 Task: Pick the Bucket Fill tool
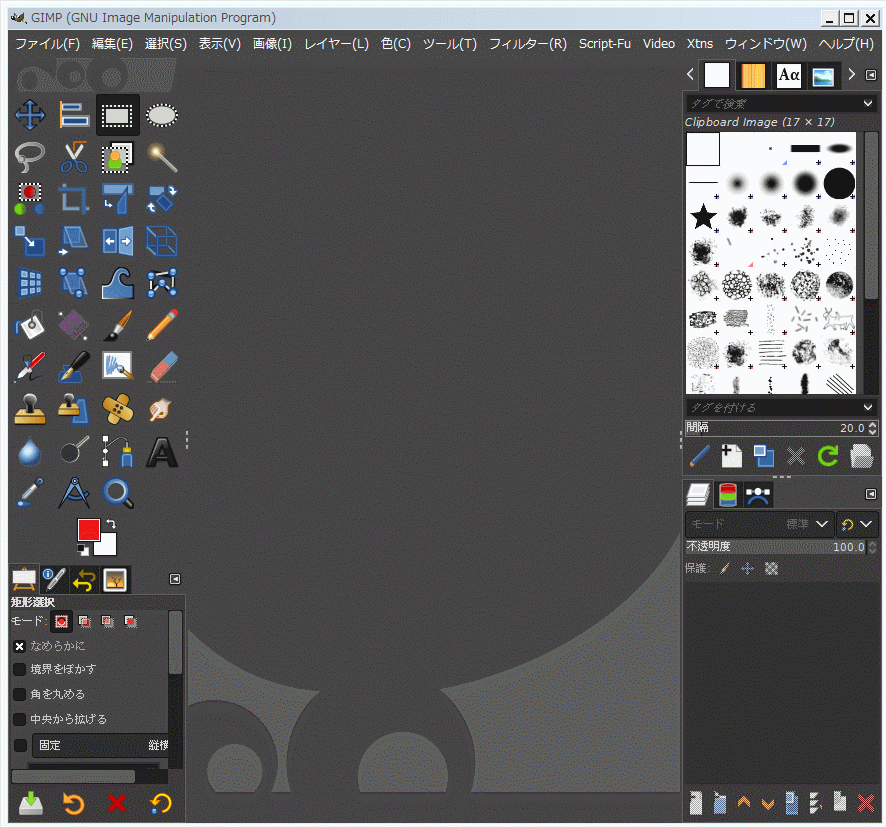(30, 325)
